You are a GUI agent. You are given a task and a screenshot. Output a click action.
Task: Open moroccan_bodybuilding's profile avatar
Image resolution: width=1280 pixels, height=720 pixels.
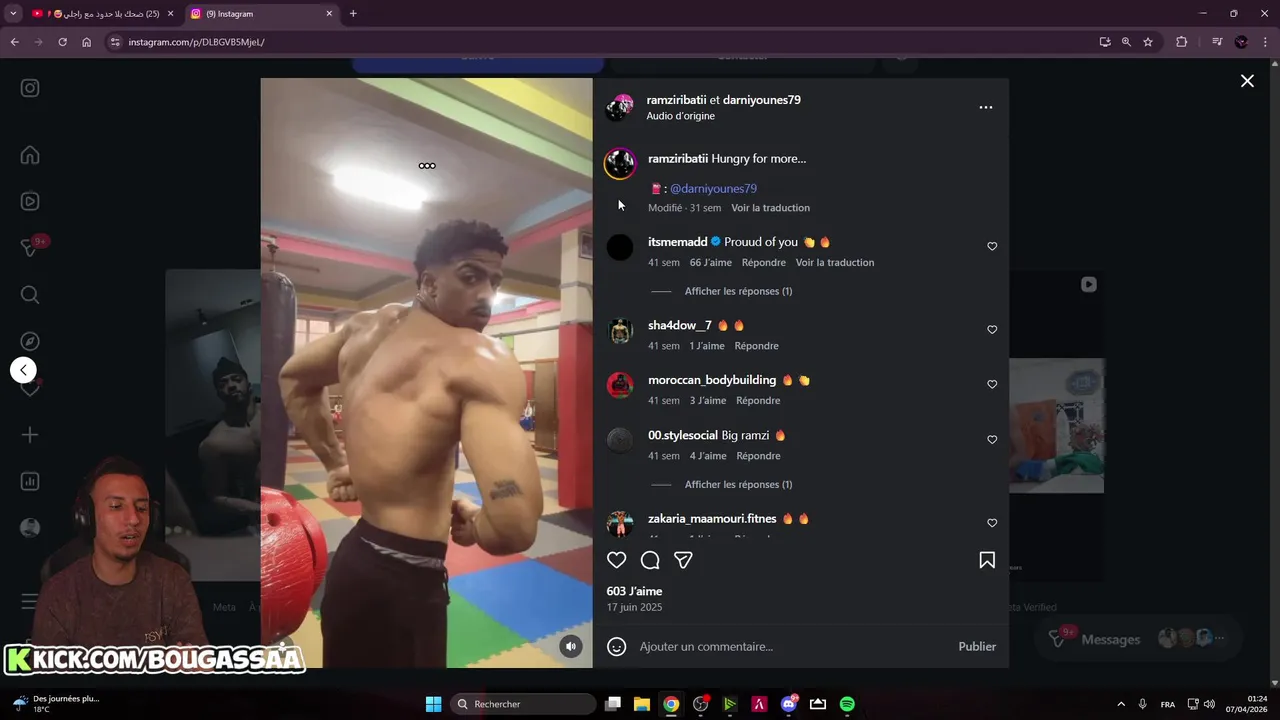coord(620,385)
